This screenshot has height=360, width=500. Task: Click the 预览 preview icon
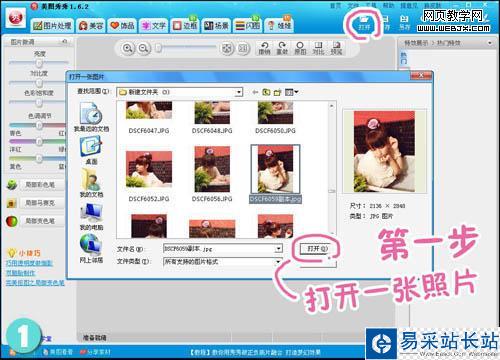pos(336,48)
